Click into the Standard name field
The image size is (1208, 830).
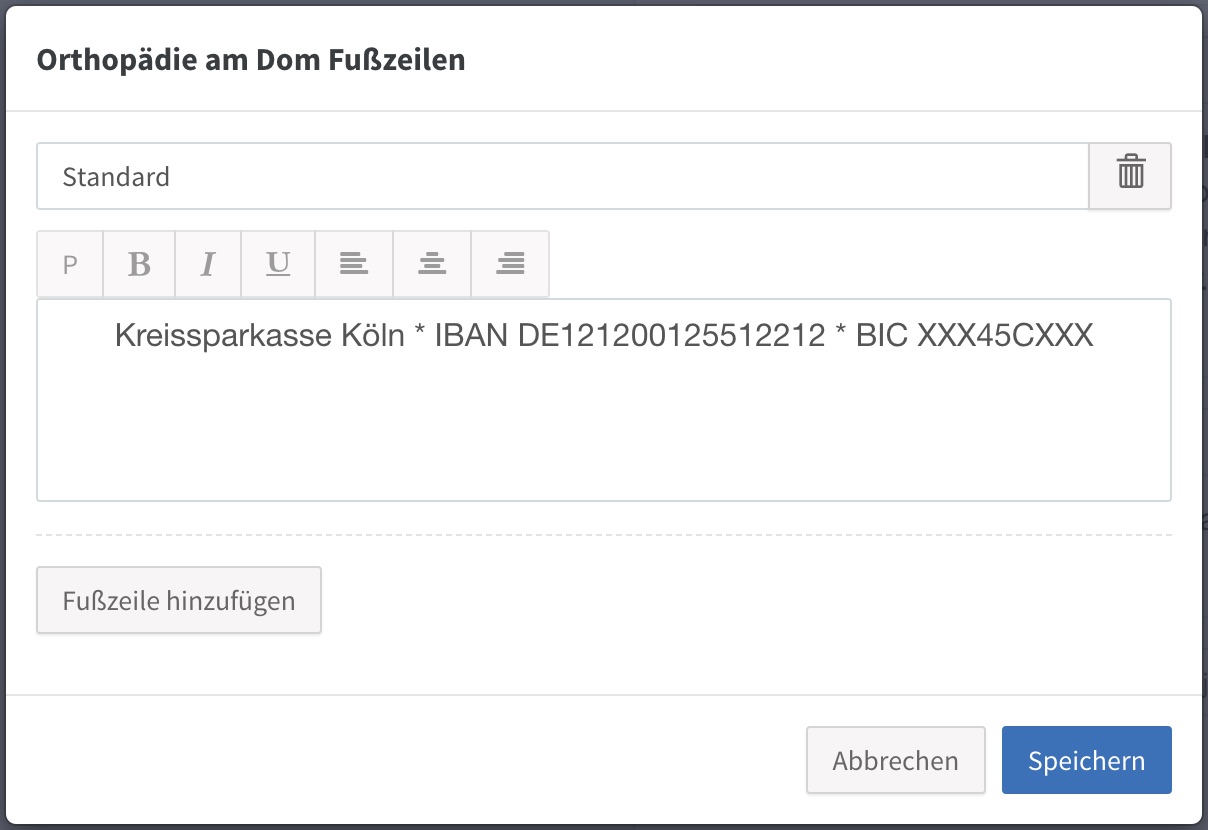[x=562, y=176]
